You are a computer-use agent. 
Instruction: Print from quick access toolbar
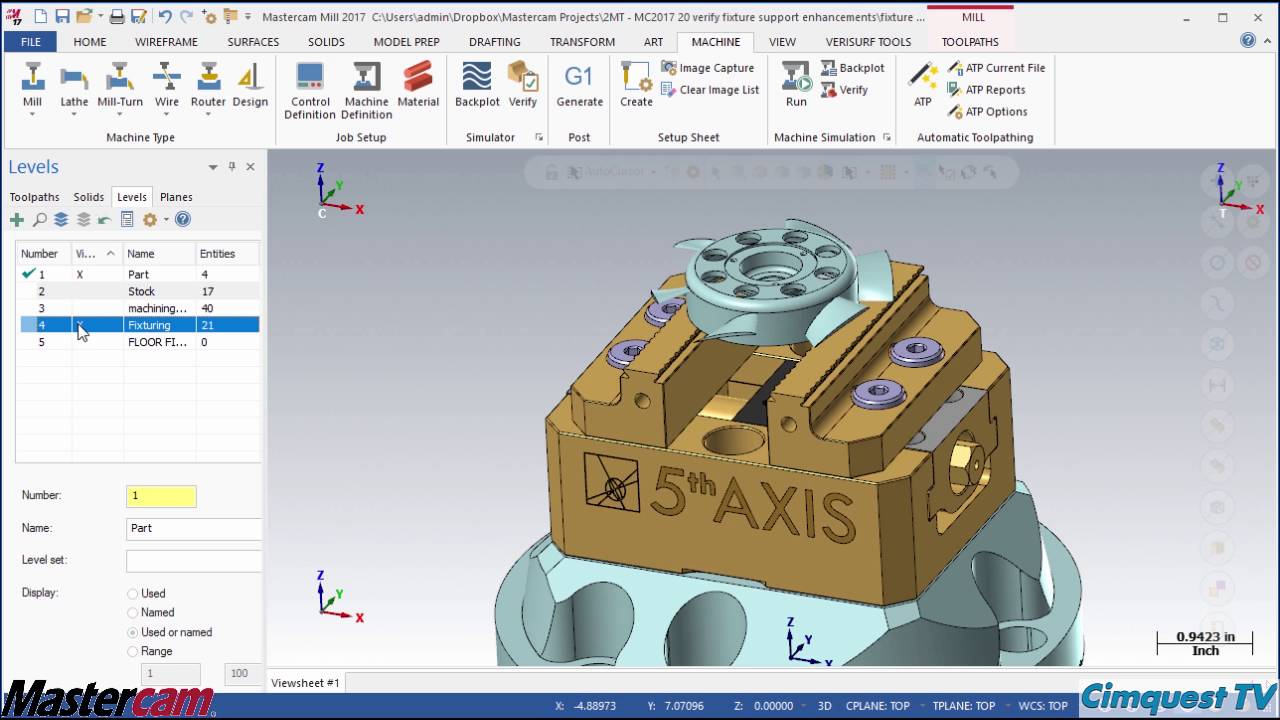(x=117, y=16)
